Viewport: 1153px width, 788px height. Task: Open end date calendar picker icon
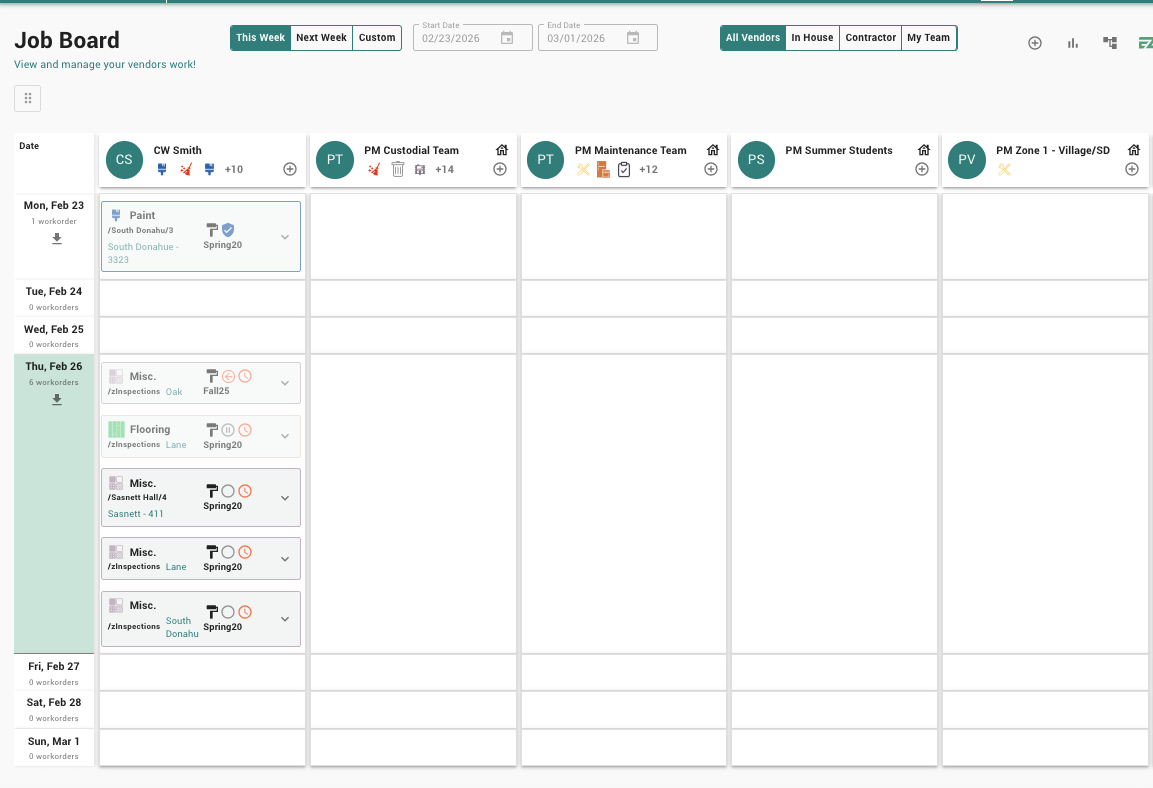tap(632, 37)
